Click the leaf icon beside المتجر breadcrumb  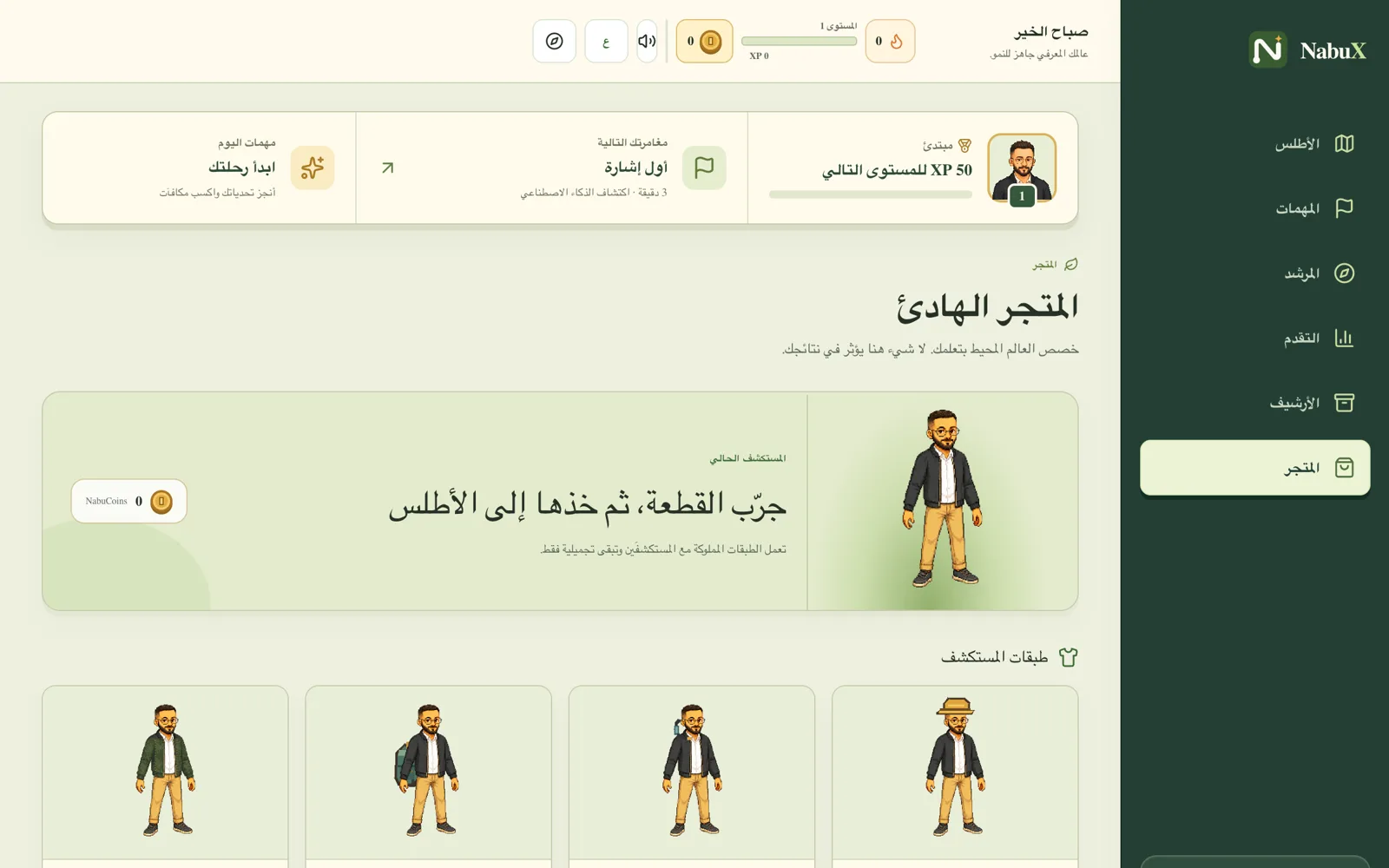(x=1071, y=264)
